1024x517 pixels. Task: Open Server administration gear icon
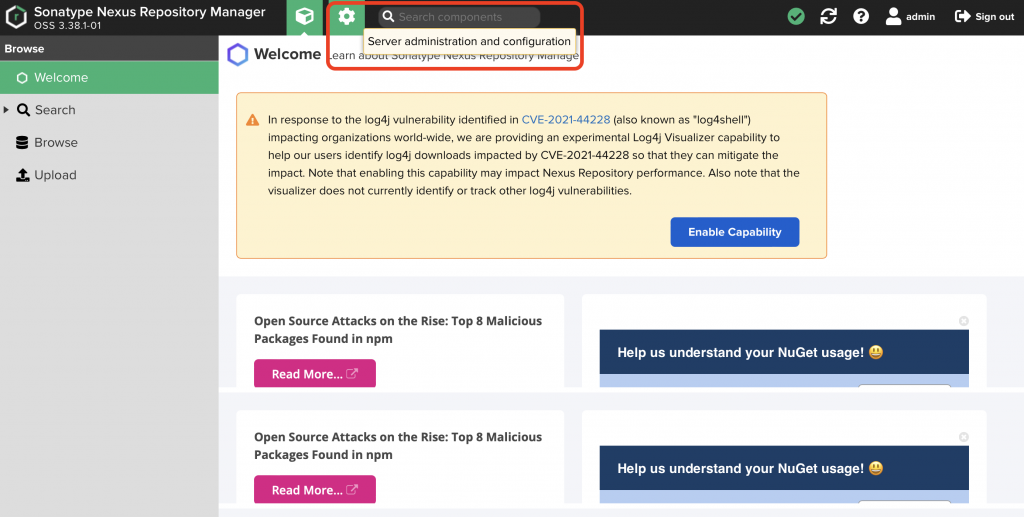click(x=347, y=17)
